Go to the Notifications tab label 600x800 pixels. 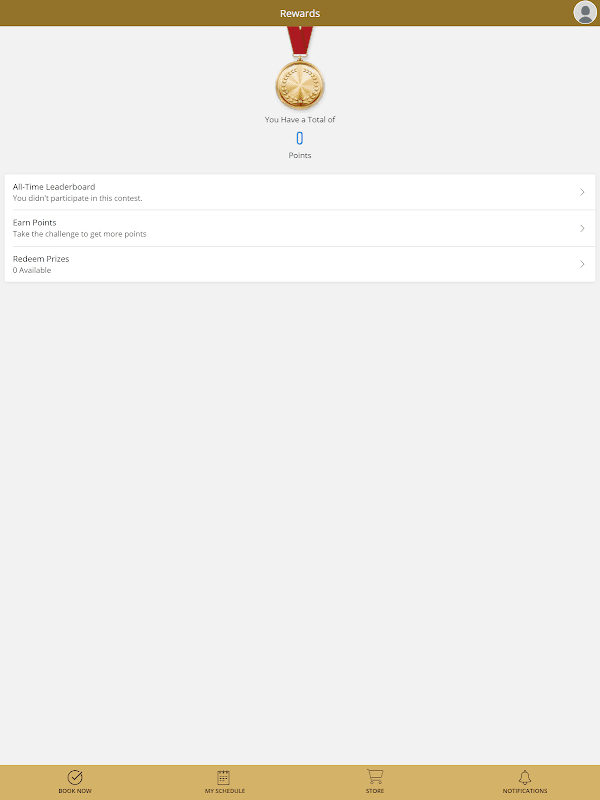point(525,791)
